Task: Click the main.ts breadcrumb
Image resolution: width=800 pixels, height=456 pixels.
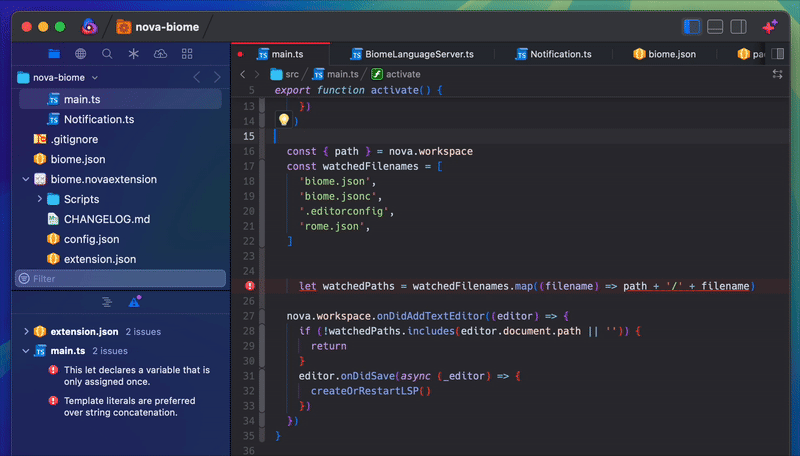Action: (335, 74)
